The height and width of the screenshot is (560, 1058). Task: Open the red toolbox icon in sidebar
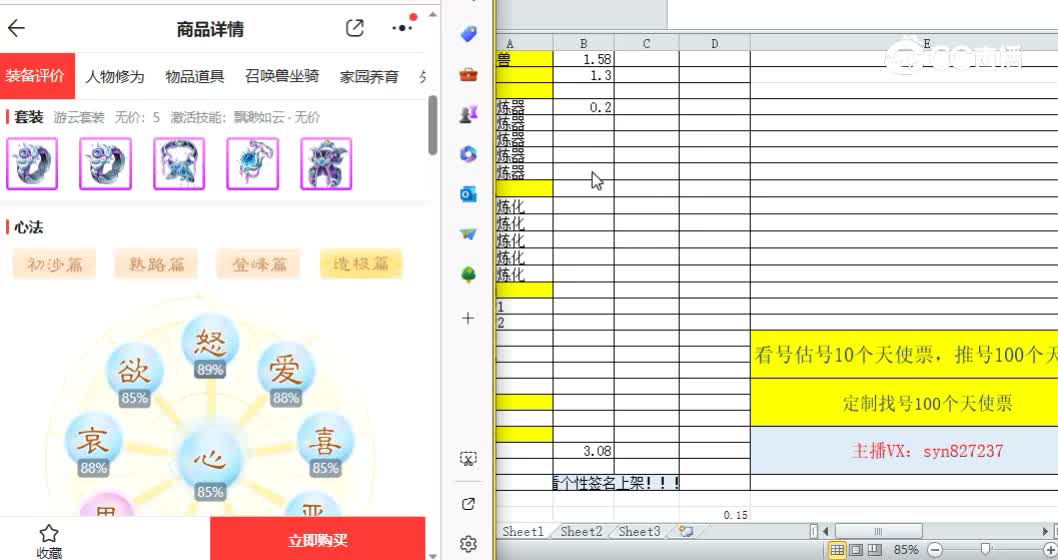[468, 74]
